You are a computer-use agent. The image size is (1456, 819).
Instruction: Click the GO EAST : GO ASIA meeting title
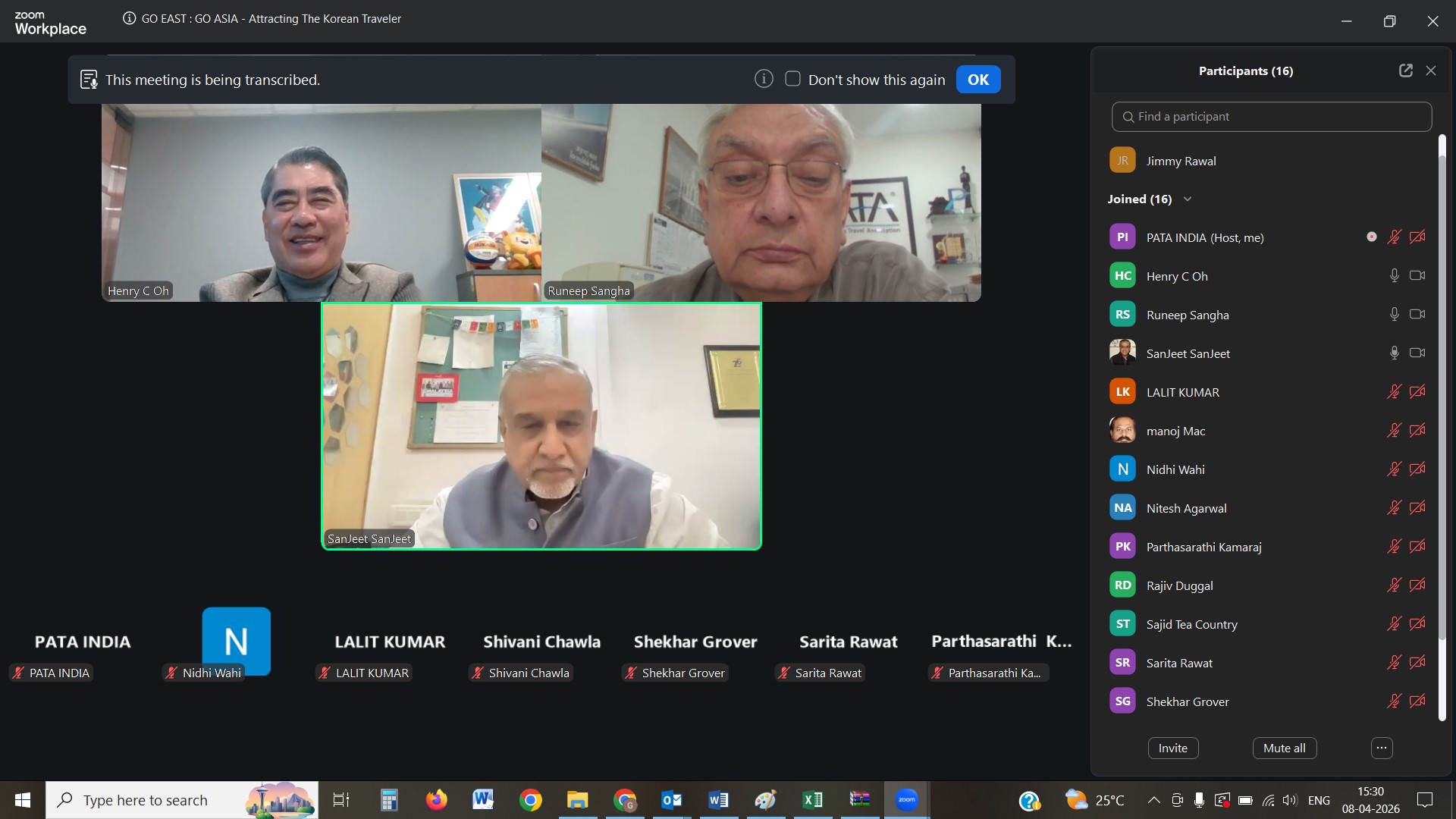coord(271,18)
